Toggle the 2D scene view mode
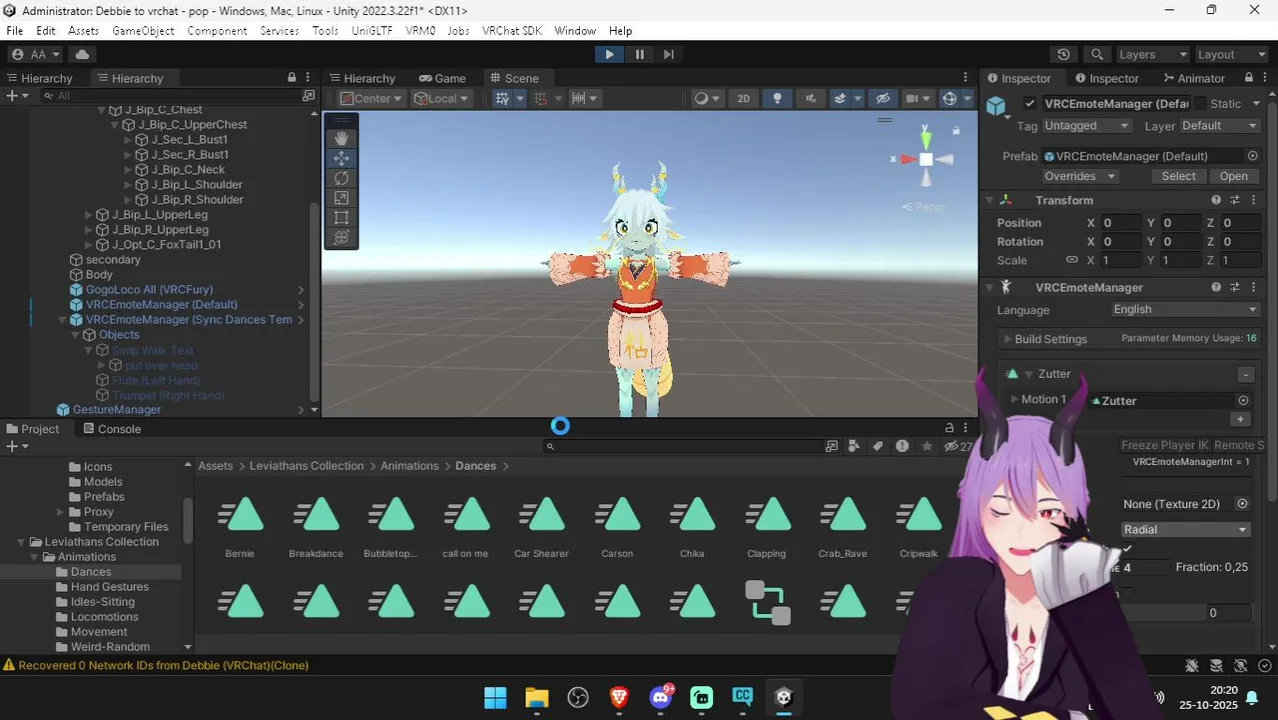1278x720 pixels. 743,98
